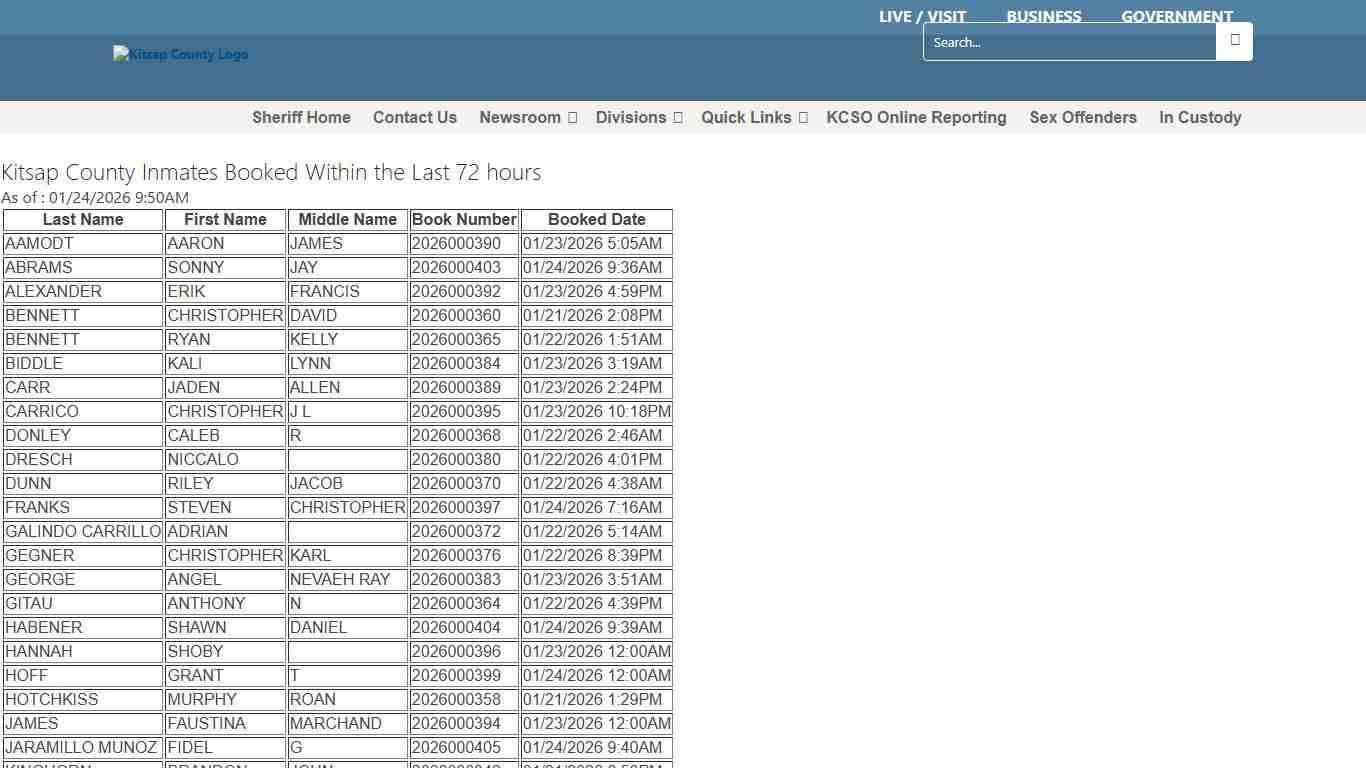Expand the Divisions dropdown menu
This screenshot has width=1366, height=768.
tap(637, 117)
